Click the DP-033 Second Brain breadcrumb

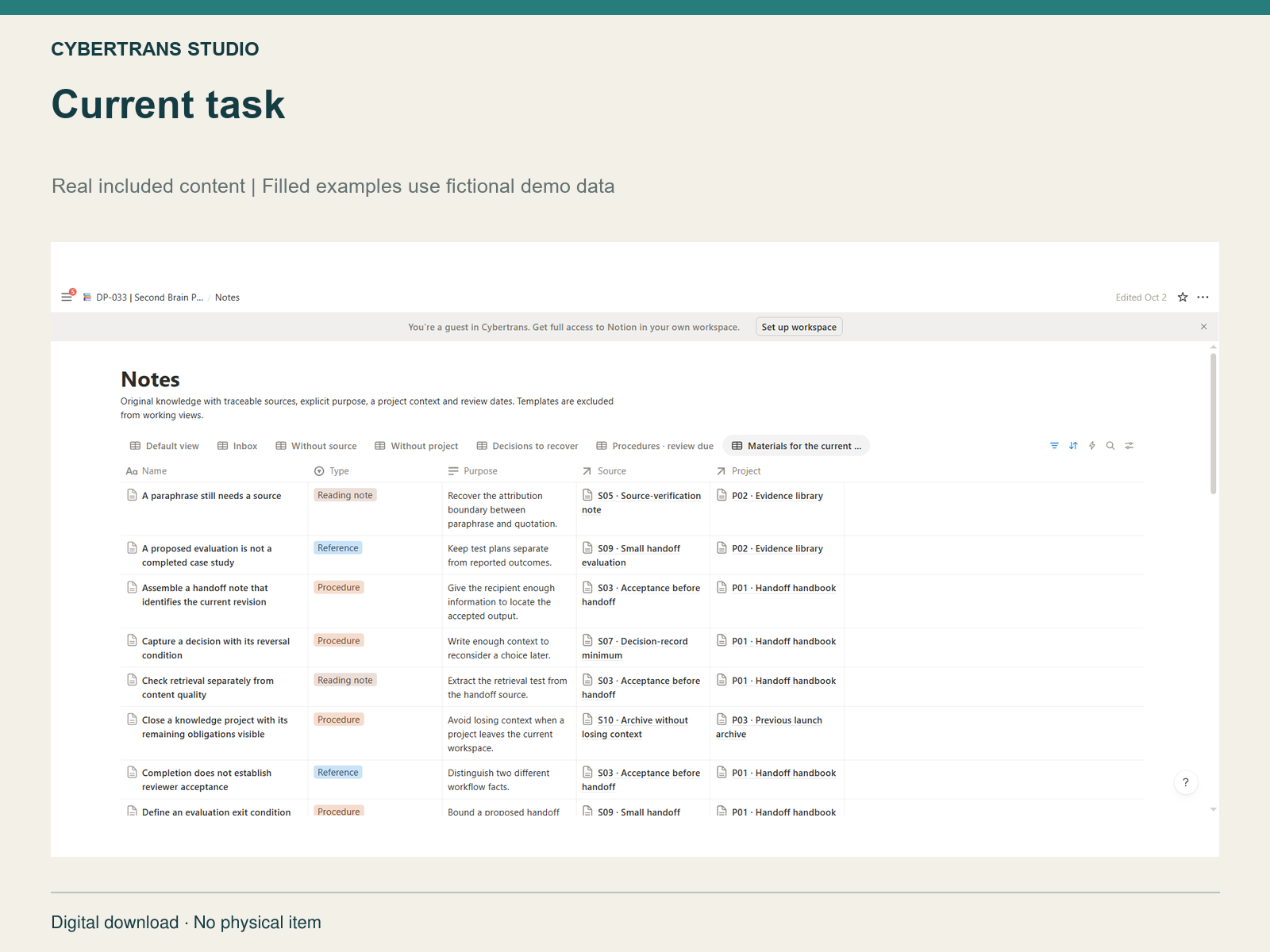pyautogui.click(x=144, y=297)
